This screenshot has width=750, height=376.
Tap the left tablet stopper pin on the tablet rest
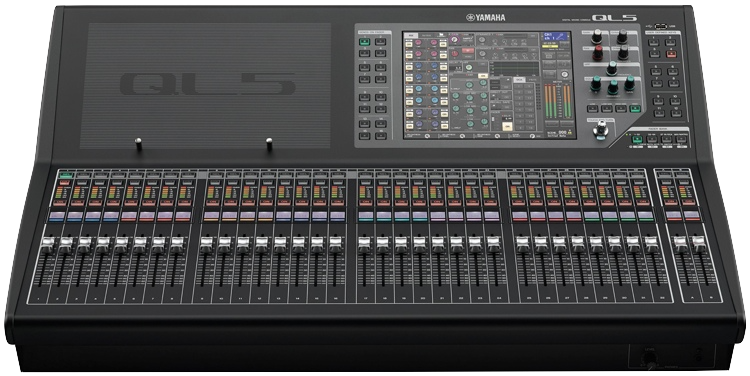click(x=138, y=143)
